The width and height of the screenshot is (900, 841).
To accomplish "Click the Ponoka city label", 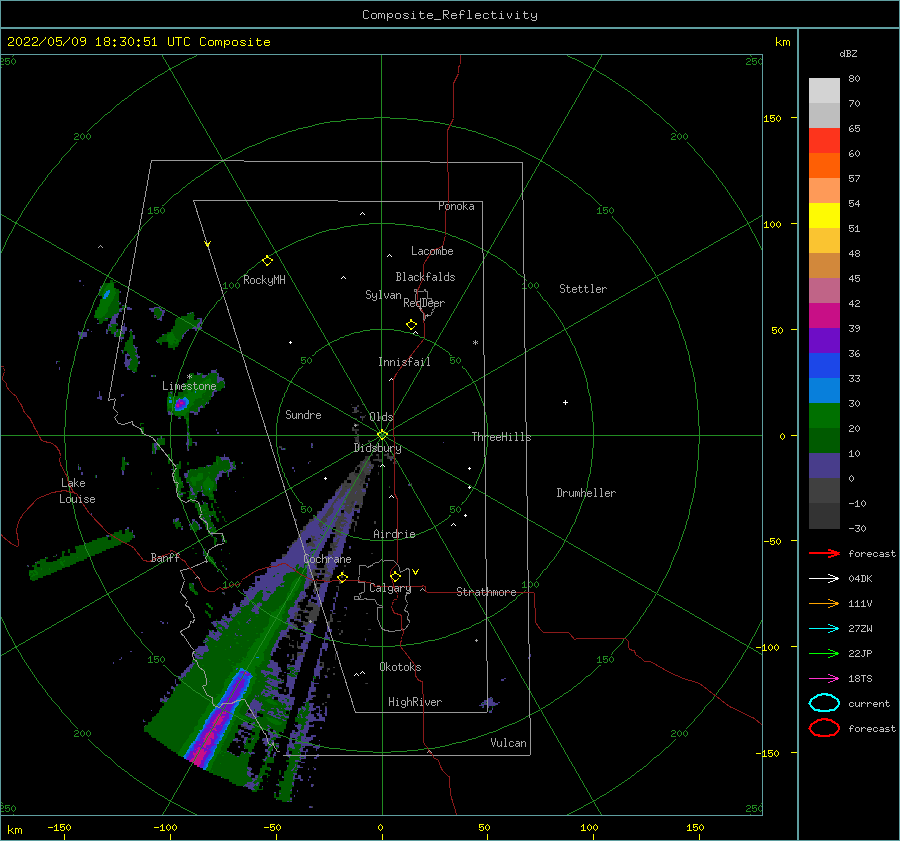I will click(456, 206).
